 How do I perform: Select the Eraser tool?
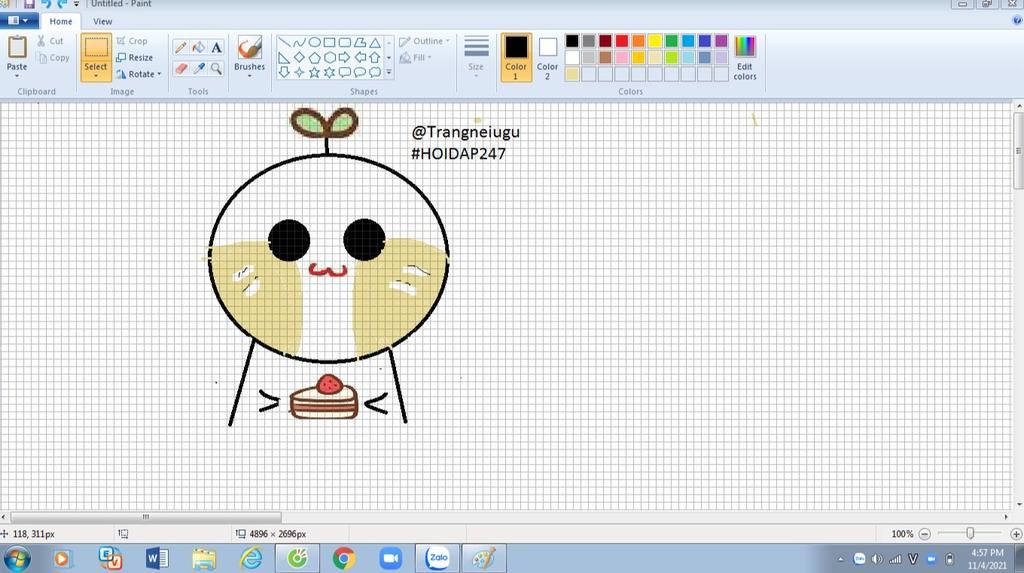(x=181, y=68)
